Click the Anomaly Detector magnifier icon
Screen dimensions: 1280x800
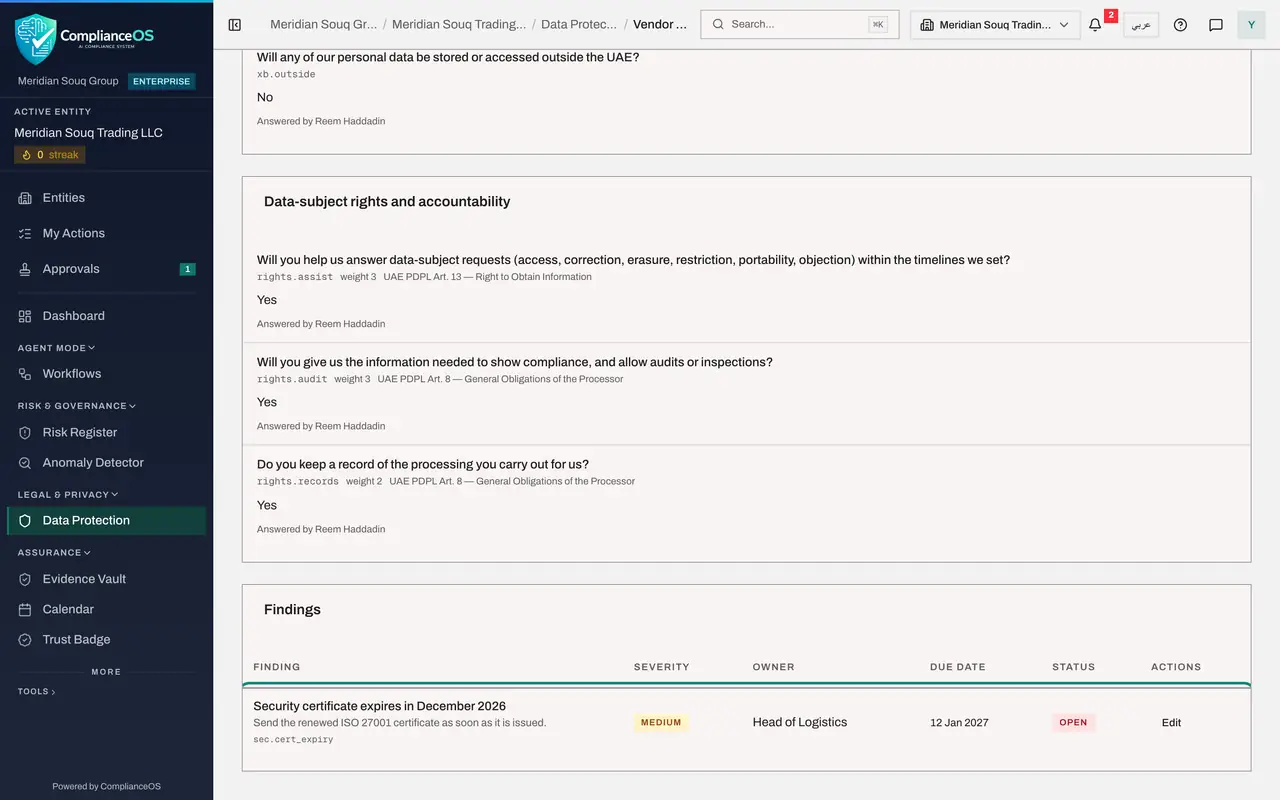[x=25, y=463]
